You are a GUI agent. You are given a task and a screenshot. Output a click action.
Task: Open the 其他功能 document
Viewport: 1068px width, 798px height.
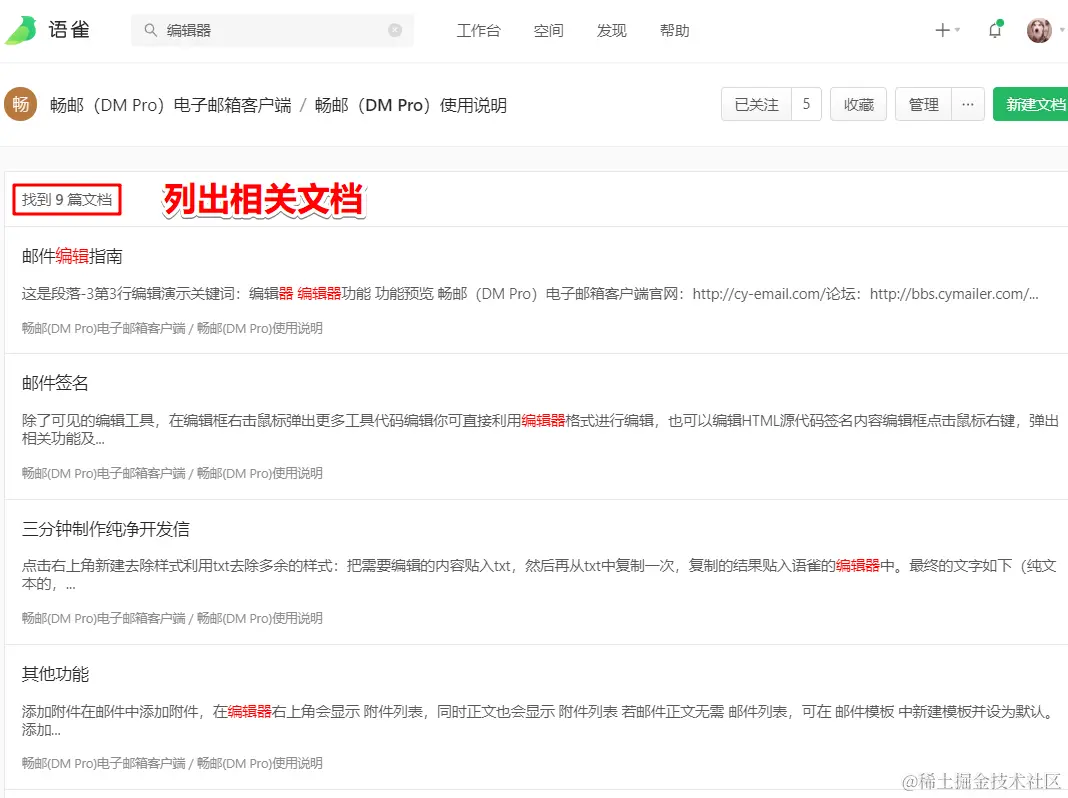pyautogui.click(x=55, y=674)
